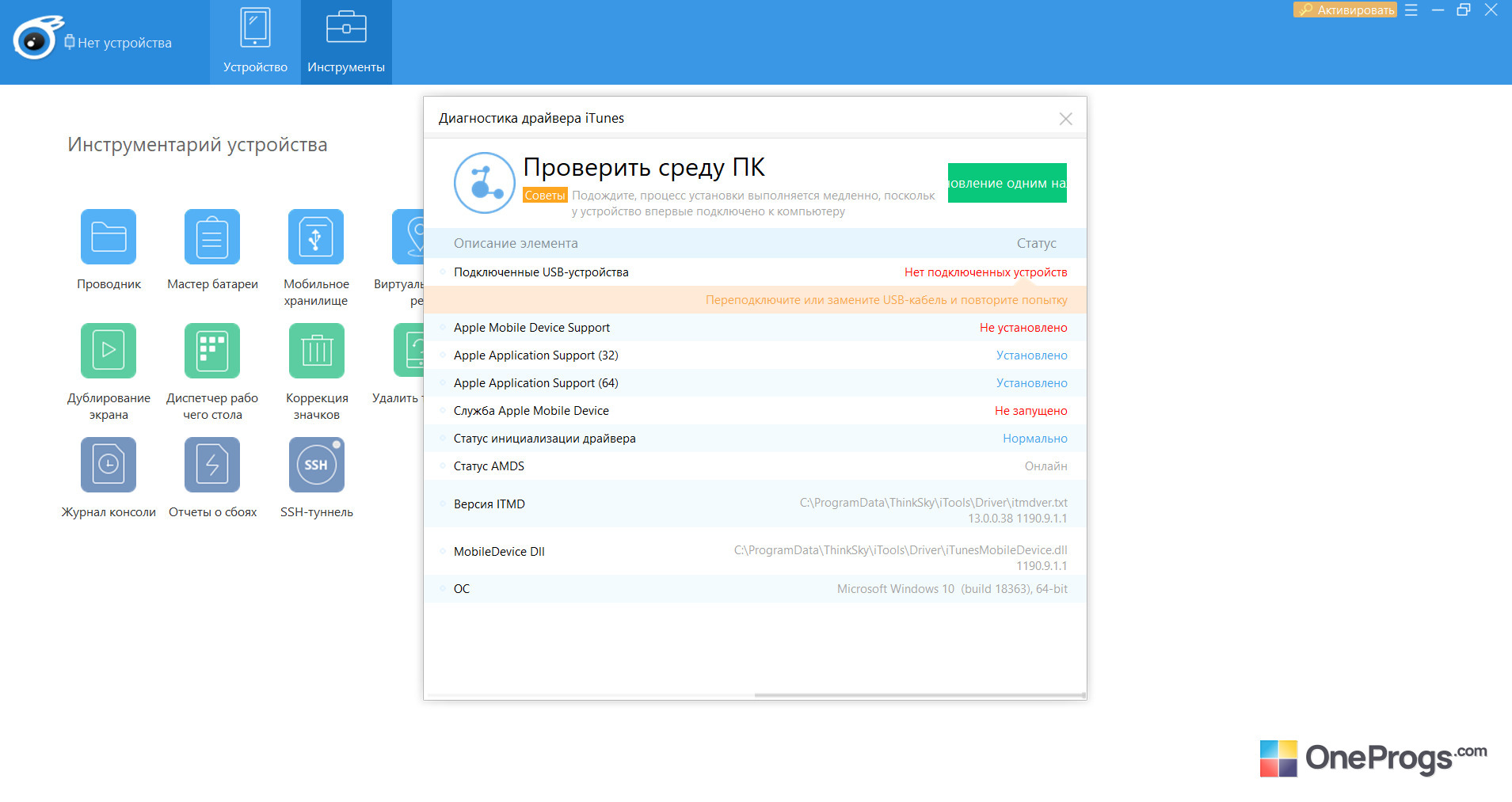Viewport: 1512px width, 802px height.
Task: Click the Microsoft Windows 10 build value
Action: point(952,589)
